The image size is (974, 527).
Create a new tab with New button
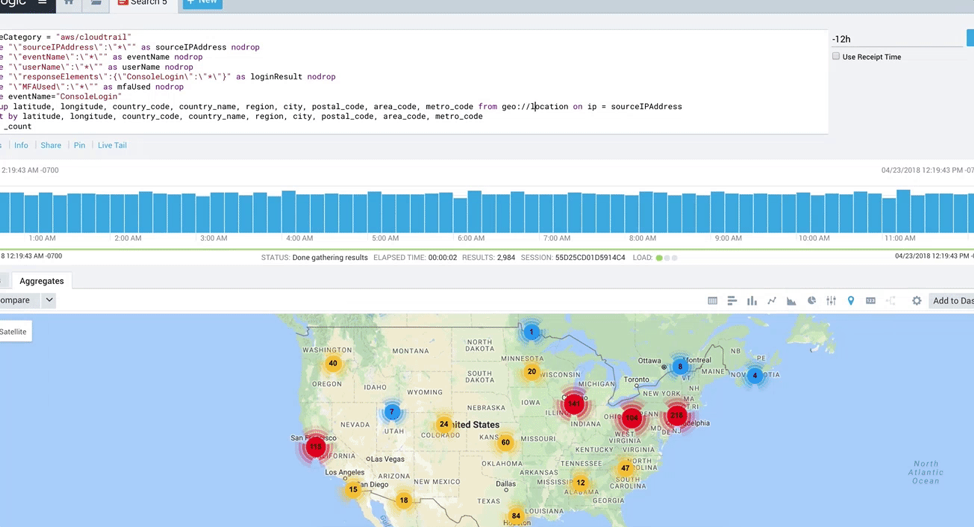click(203, 2)
